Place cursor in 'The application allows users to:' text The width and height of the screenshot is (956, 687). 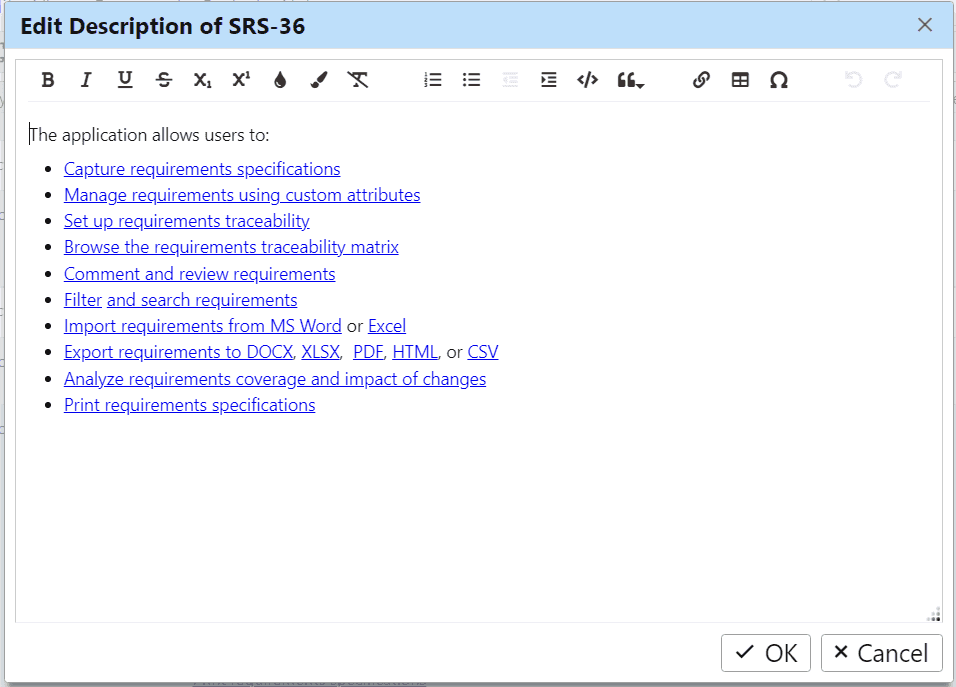pos(149,135)
